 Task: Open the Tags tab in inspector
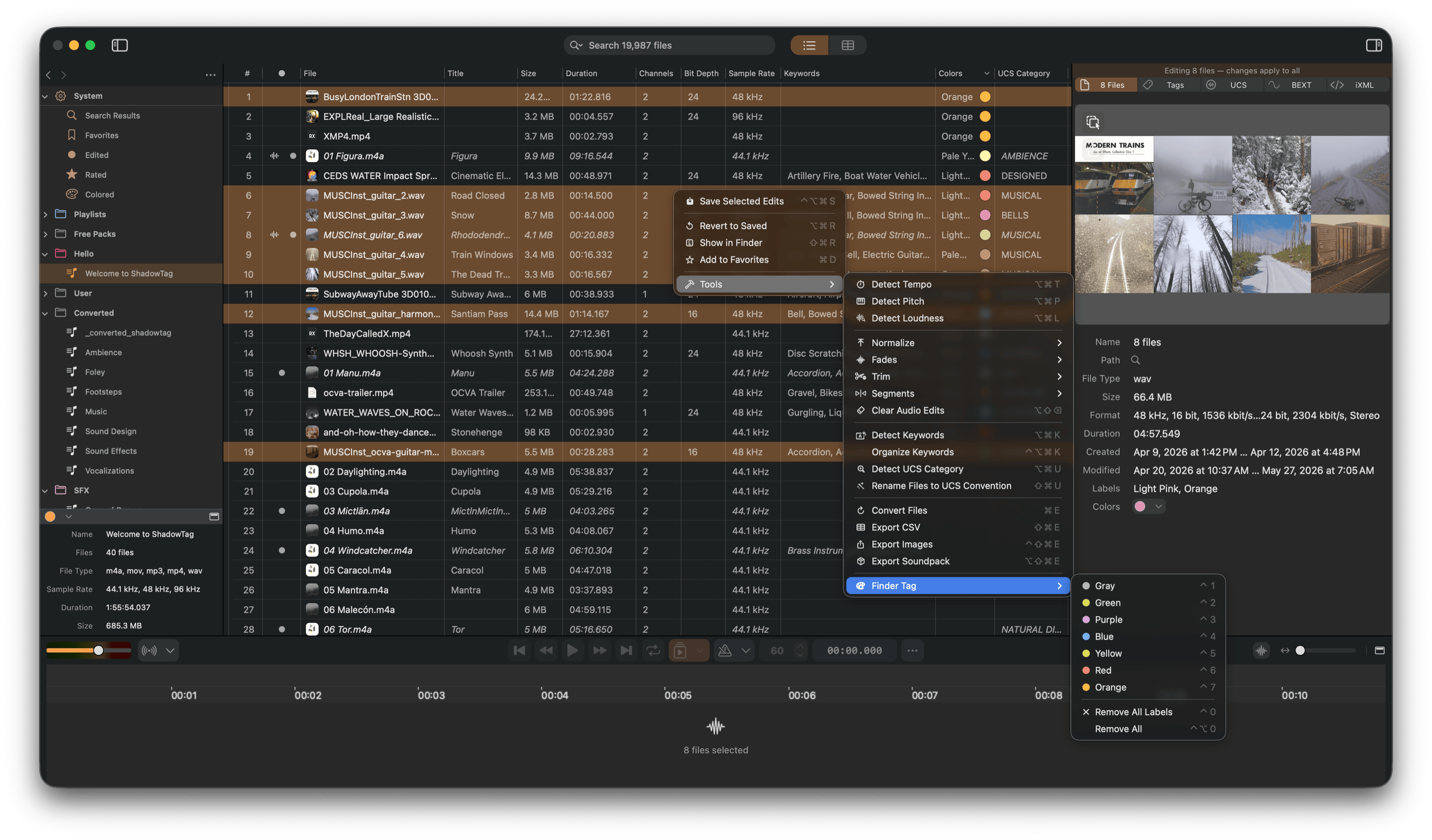[1169, 85]
